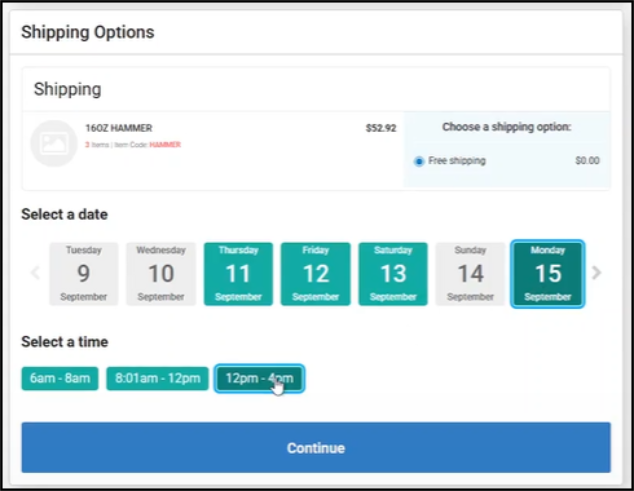Select Sunday September 14 date
The height and width of the screenshot is (491, 634).
tap(470, 274)
